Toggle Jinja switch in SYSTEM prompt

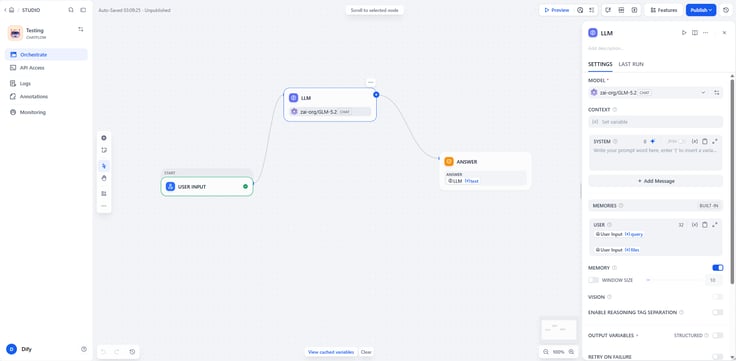pos(681,141)
